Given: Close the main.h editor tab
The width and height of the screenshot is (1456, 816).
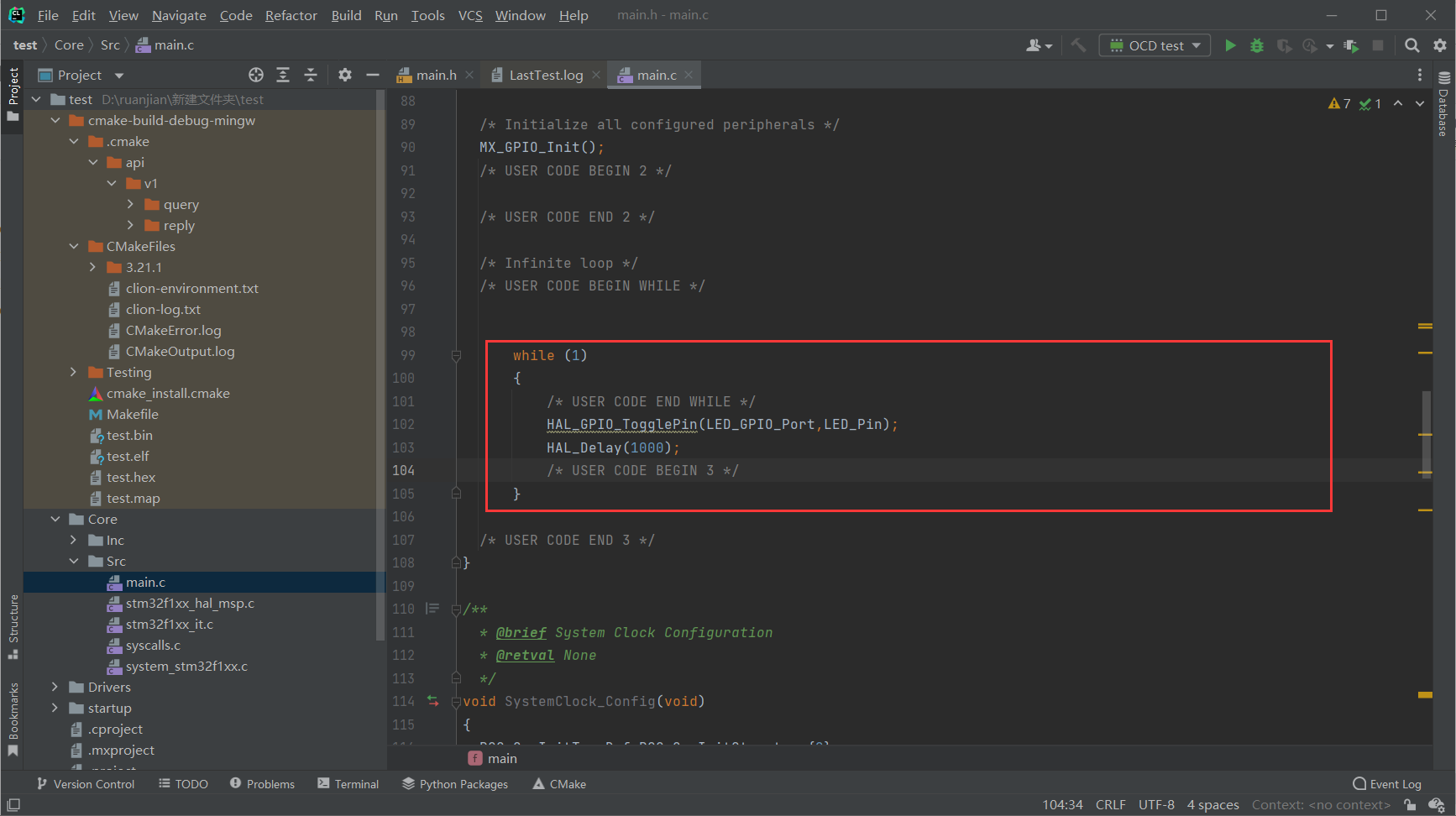Looking at the screenshot, I should tap(469, 75).
